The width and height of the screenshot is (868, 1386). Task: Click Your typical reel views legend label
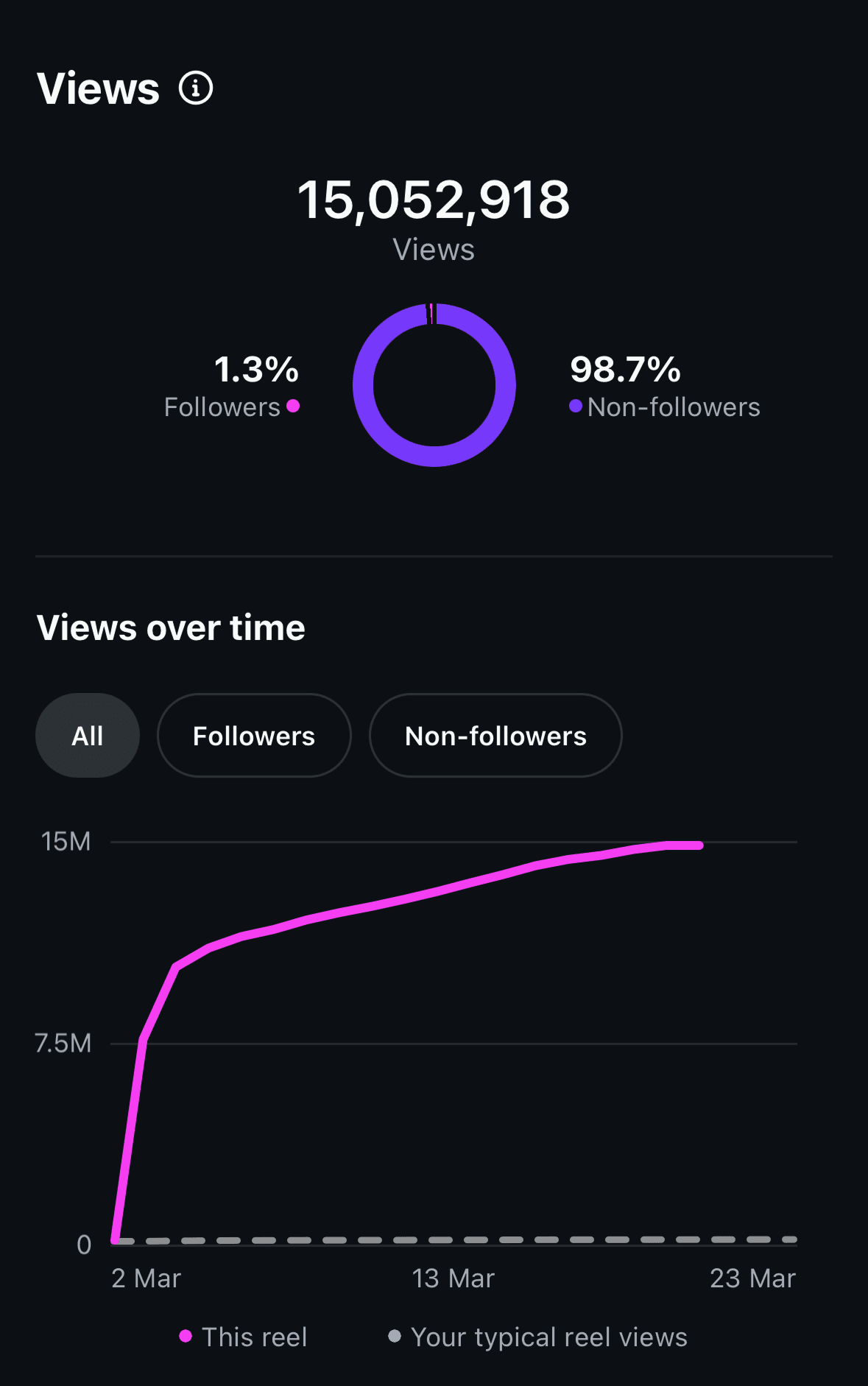(549, 1337)
